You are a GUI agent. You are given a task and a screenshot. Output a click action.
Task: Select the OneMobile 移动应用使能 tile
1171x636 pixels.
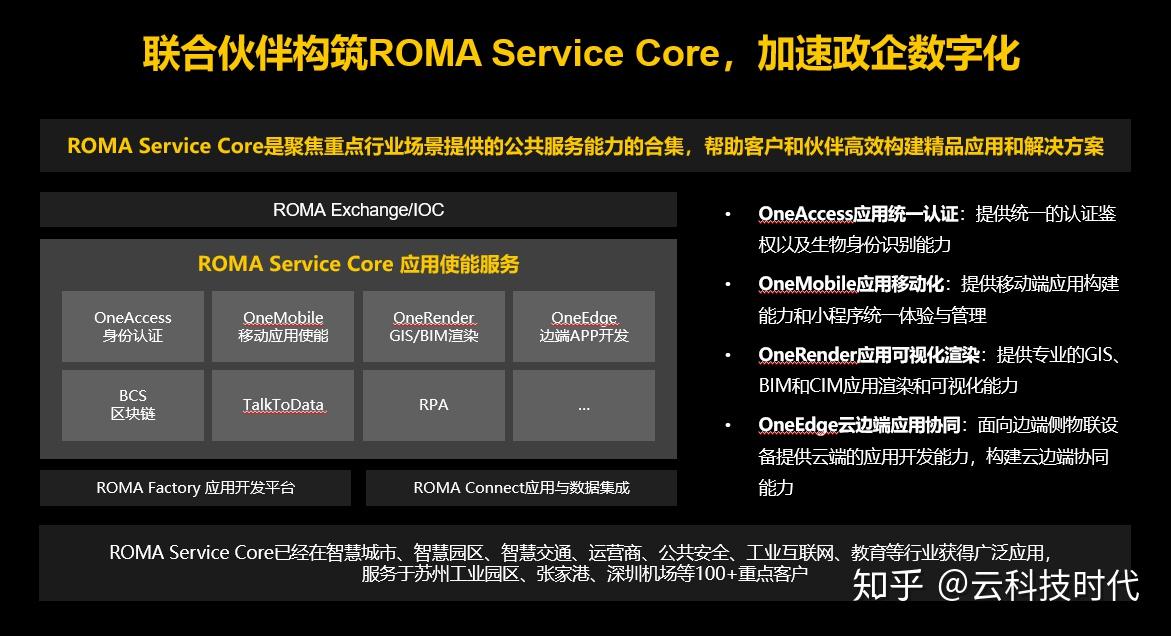point(283,326)
